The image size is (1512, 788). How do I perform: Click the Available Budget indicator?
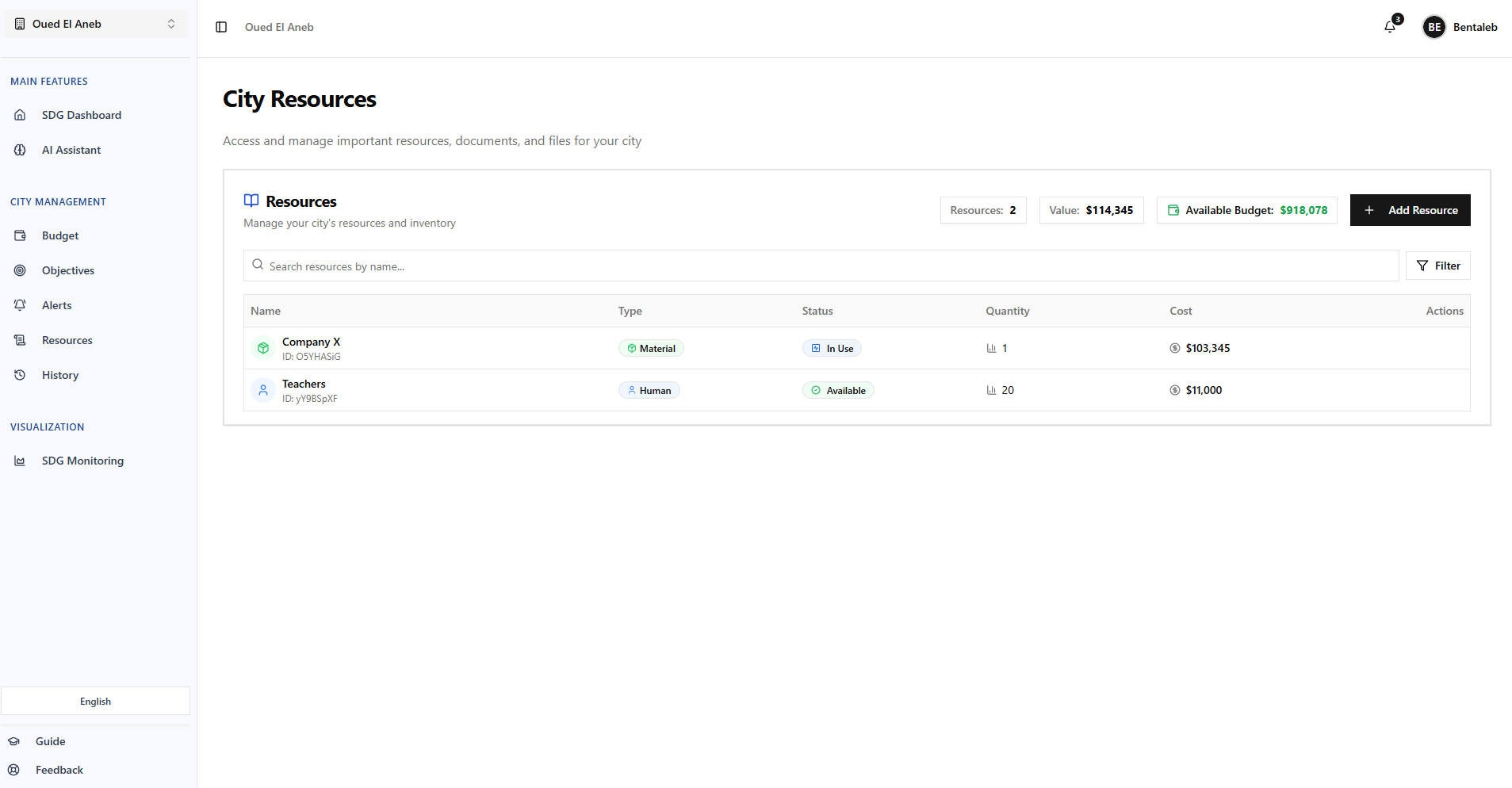(1246, 209)
